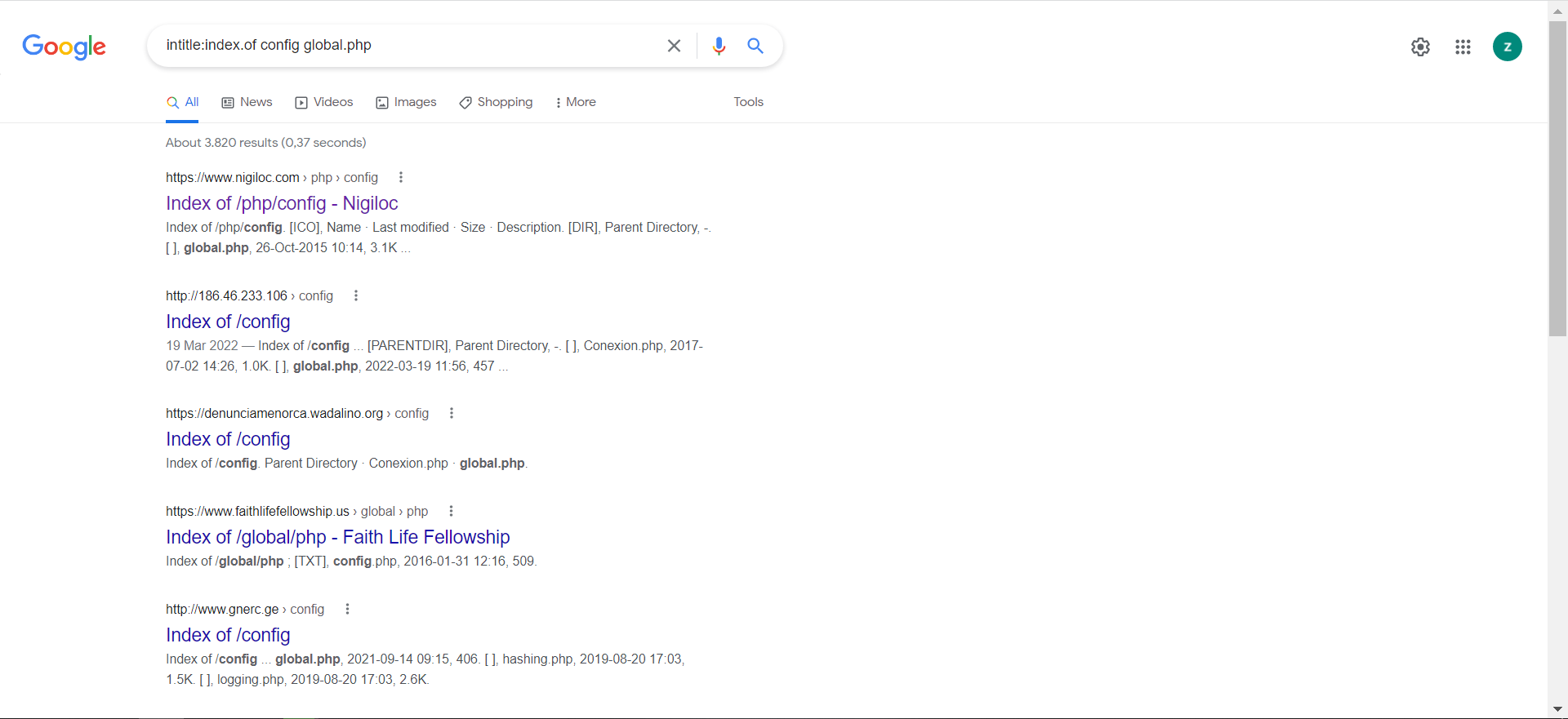The image size is (1568, 719).
Task: Open options for nigiloc.com result
Action: [400, 178]
